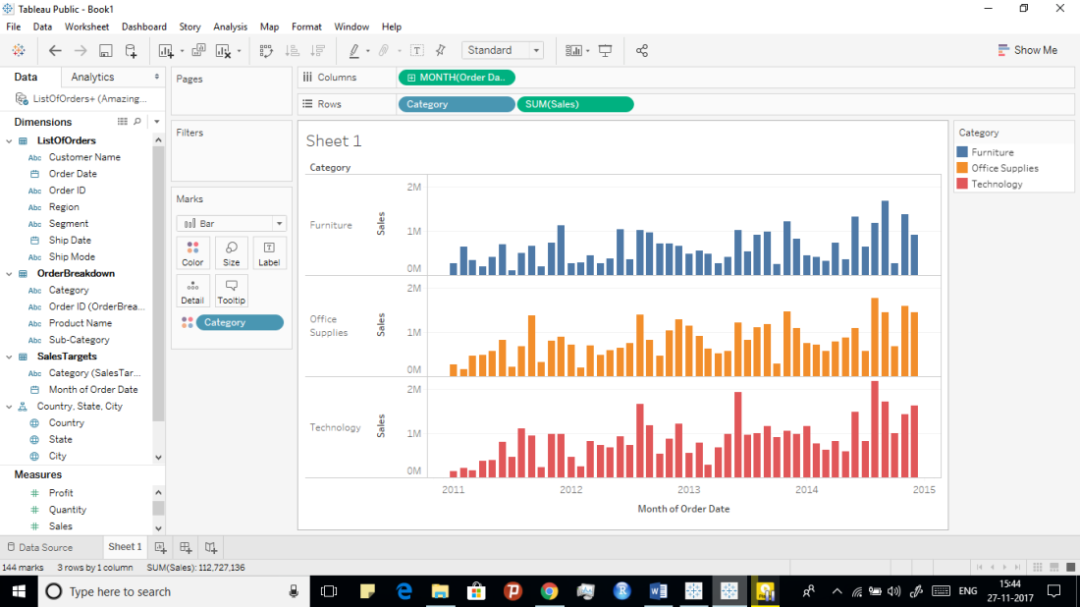The width and height of the screenshot is (1080, 607).
Task: Switch to the Analytics tab
Action: click(92, 77)
